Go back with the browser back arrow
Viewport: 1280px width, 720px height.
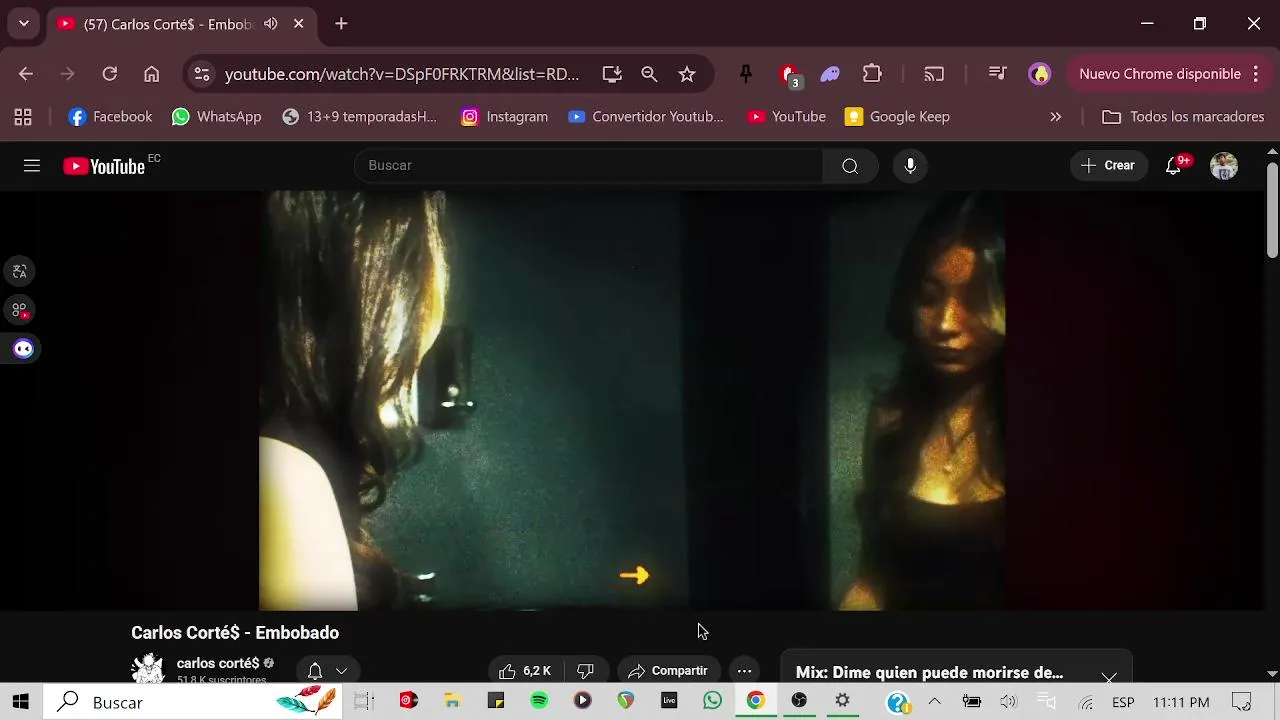pyautogui.click(x=26, y=74)
